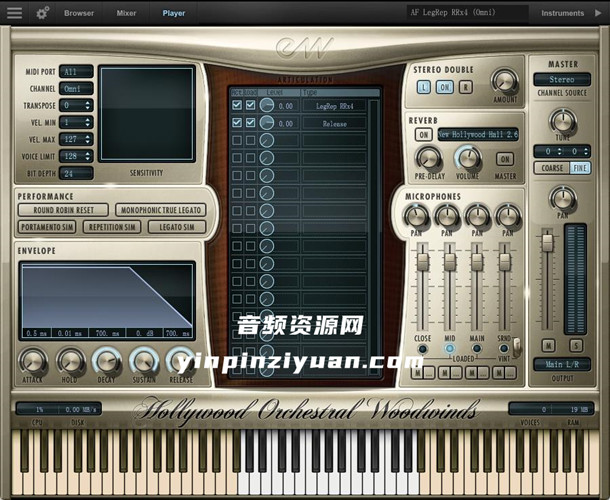Click the Reverb Pre-Delay knob

coord(429,159)
